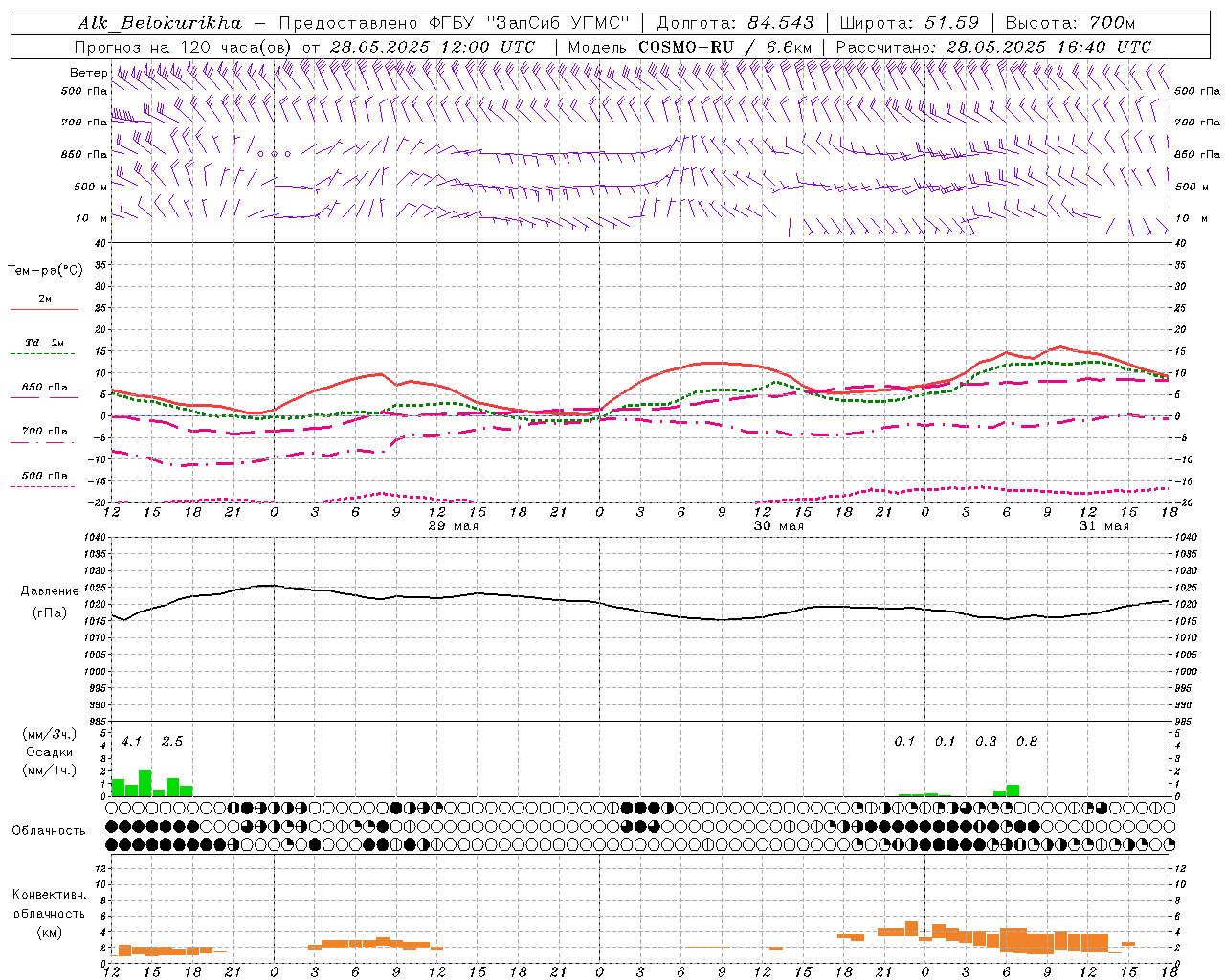The width and height of the screenshot is (1225, 980).
Task: Click the Долгота: 84.543 value
Action: (735, 23)
